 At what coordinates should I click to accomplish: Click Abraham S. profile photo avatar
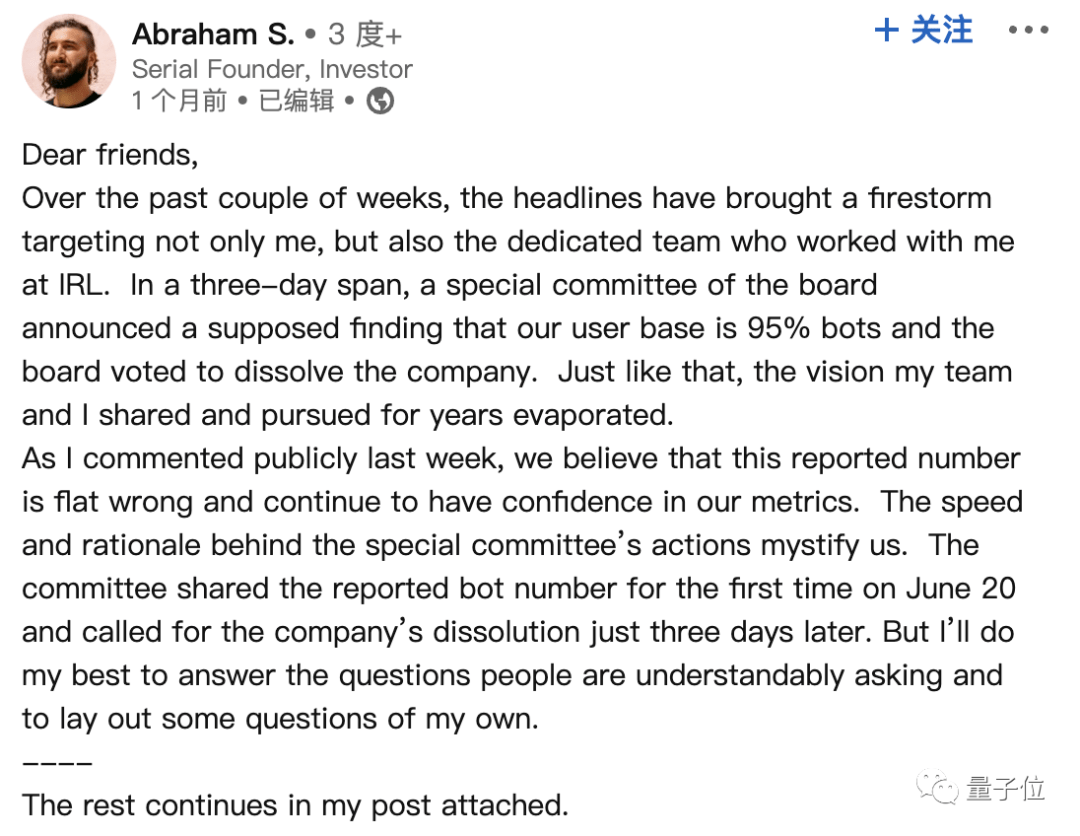69,62
